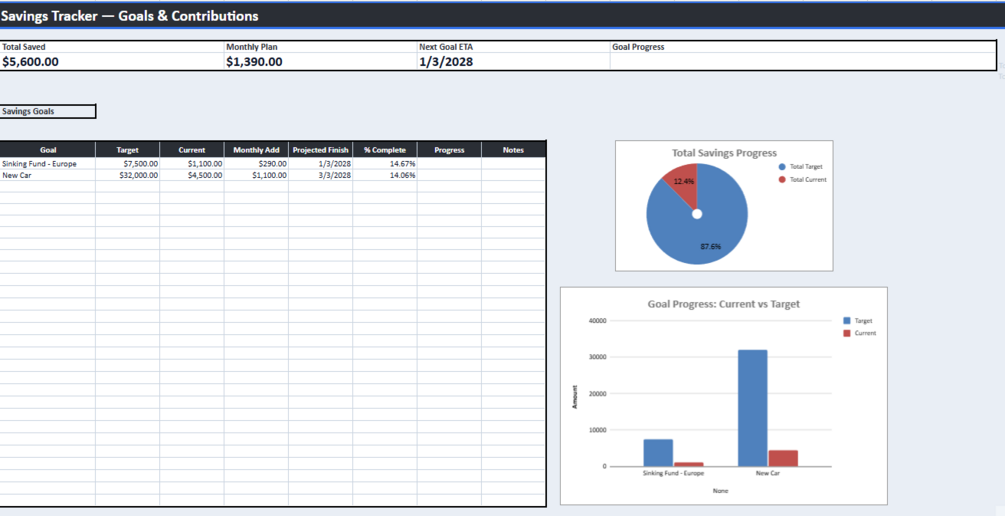1005x516 pixels.
Task: Click the Sinking Fund - Europe axis label
Action: (x=673, y=474)
